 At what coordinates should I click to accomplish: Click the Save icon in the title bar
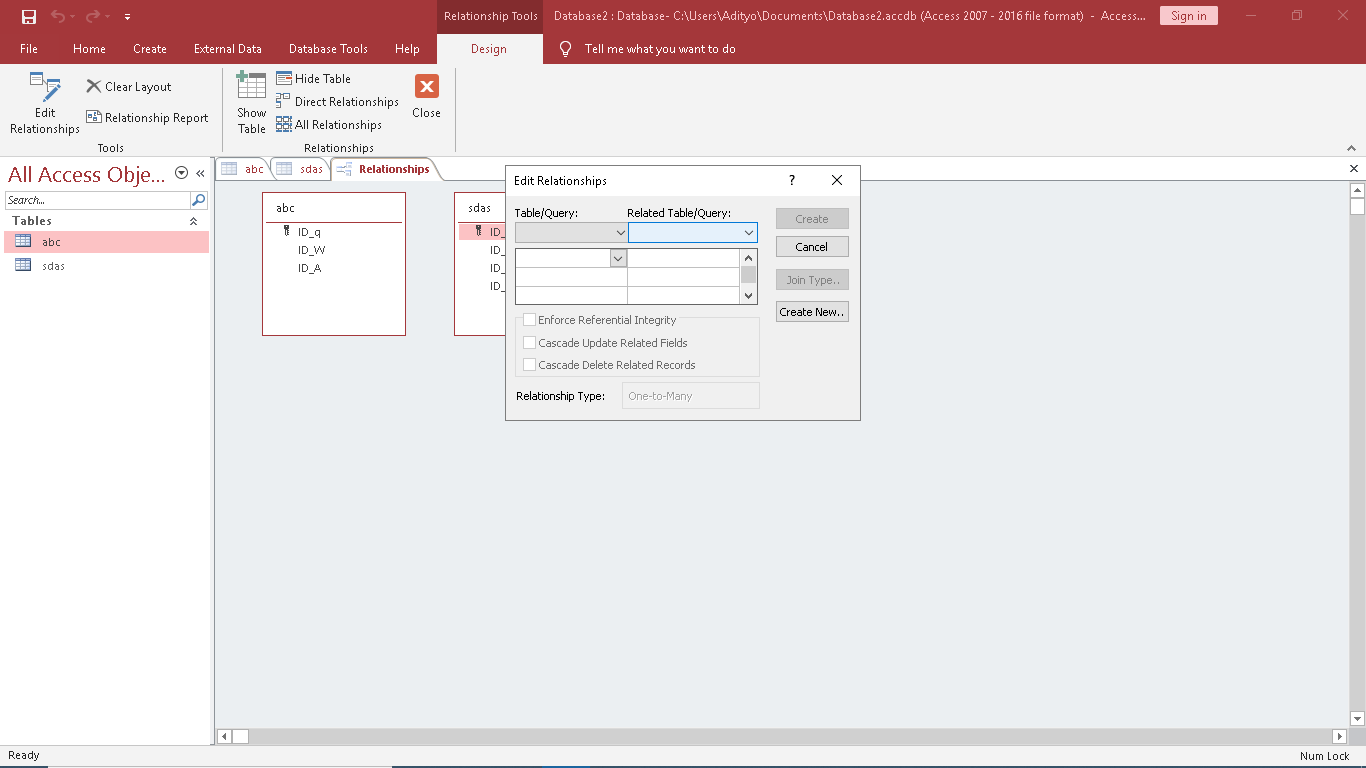pos(29,16)
